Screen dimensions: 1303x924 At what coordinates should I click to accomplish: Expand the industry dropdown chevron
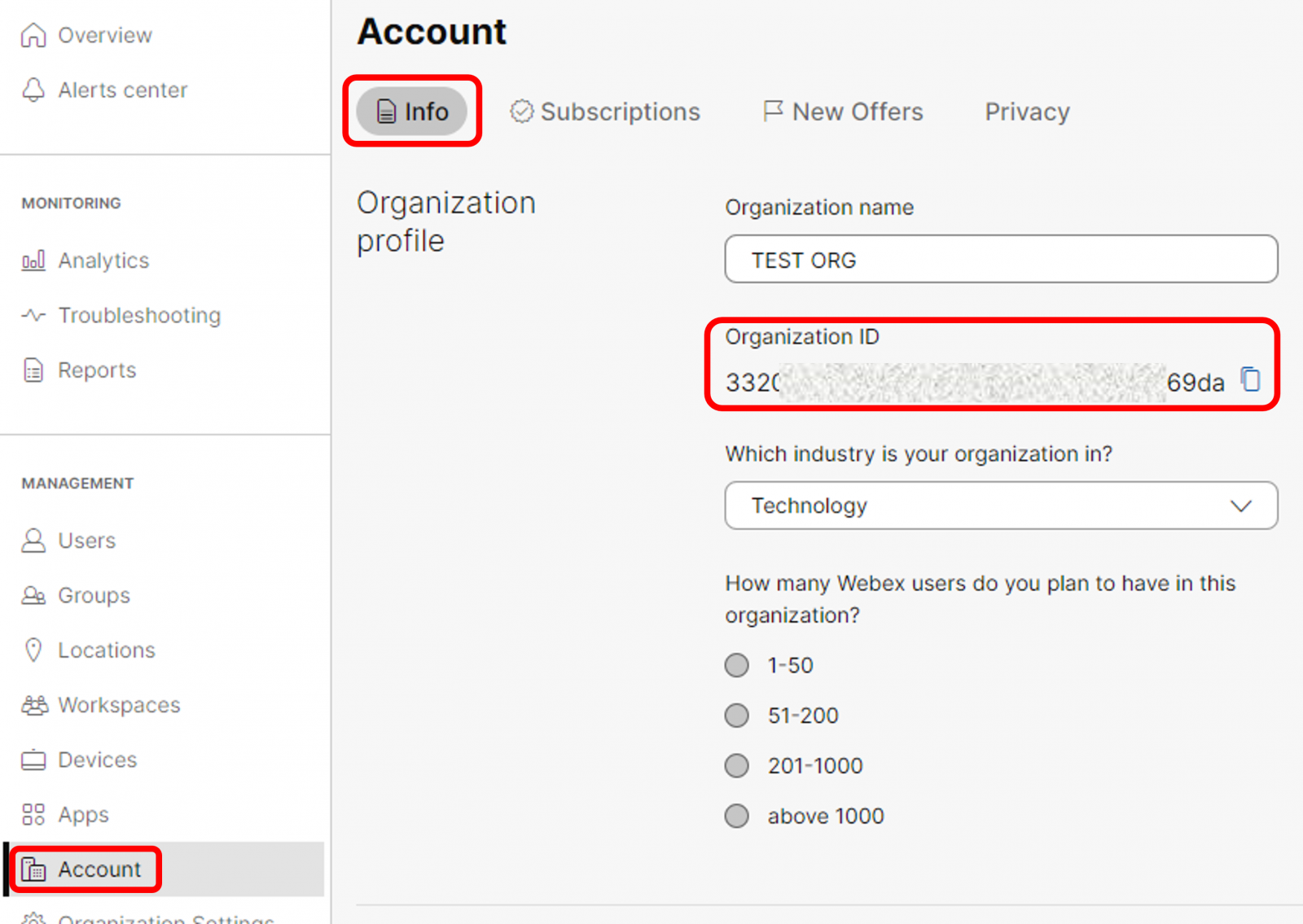tap(1240, 506)
